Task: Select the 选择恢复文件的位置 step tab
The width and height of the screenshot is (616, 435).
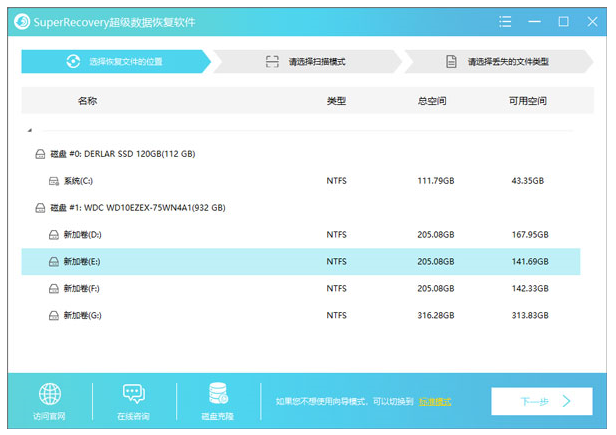Action: [x=116, y=62]
